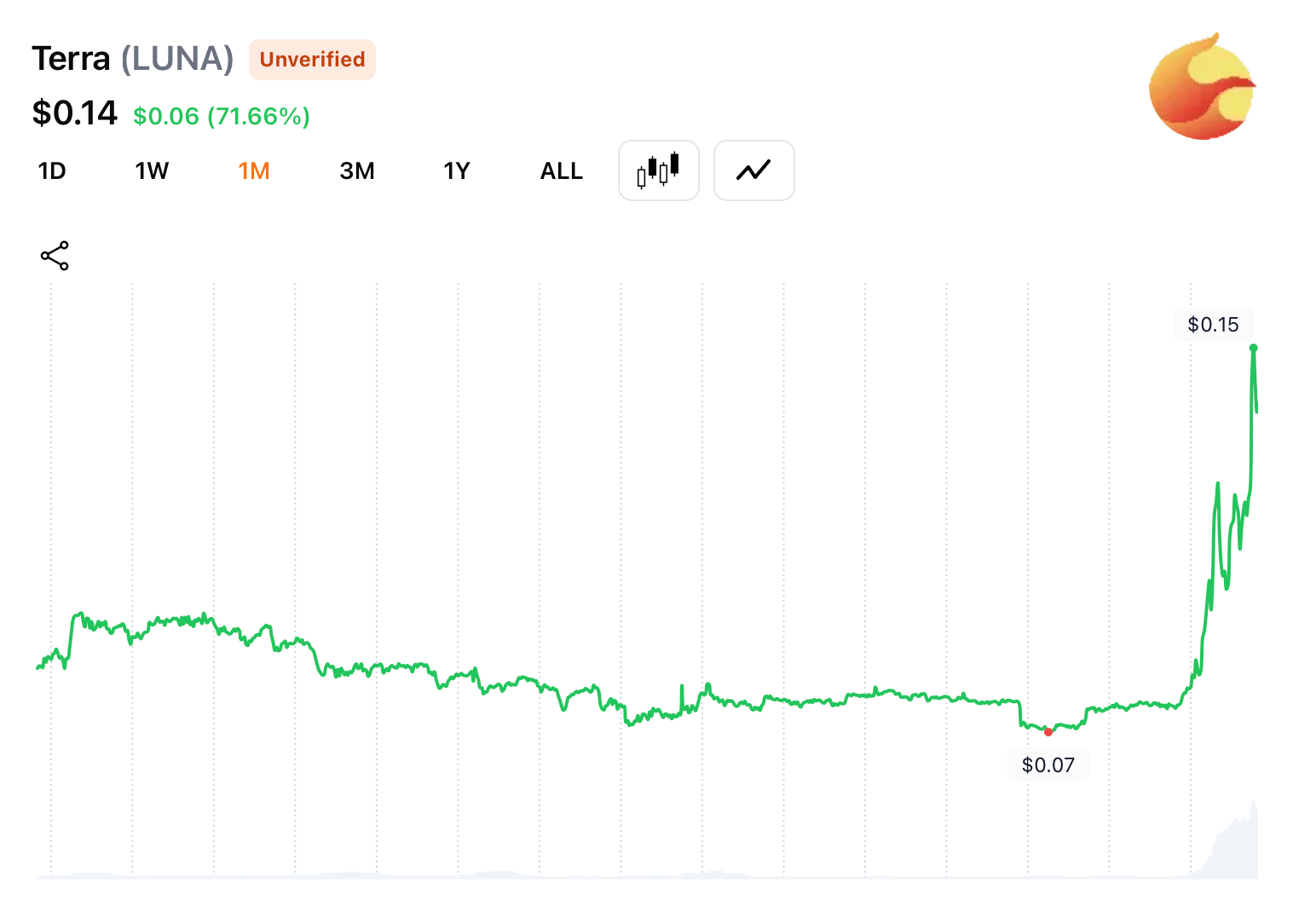Select the 1Y time range
Image resolution: width=1316 pixels, height=905 pixels.
(x=457, y=171)
